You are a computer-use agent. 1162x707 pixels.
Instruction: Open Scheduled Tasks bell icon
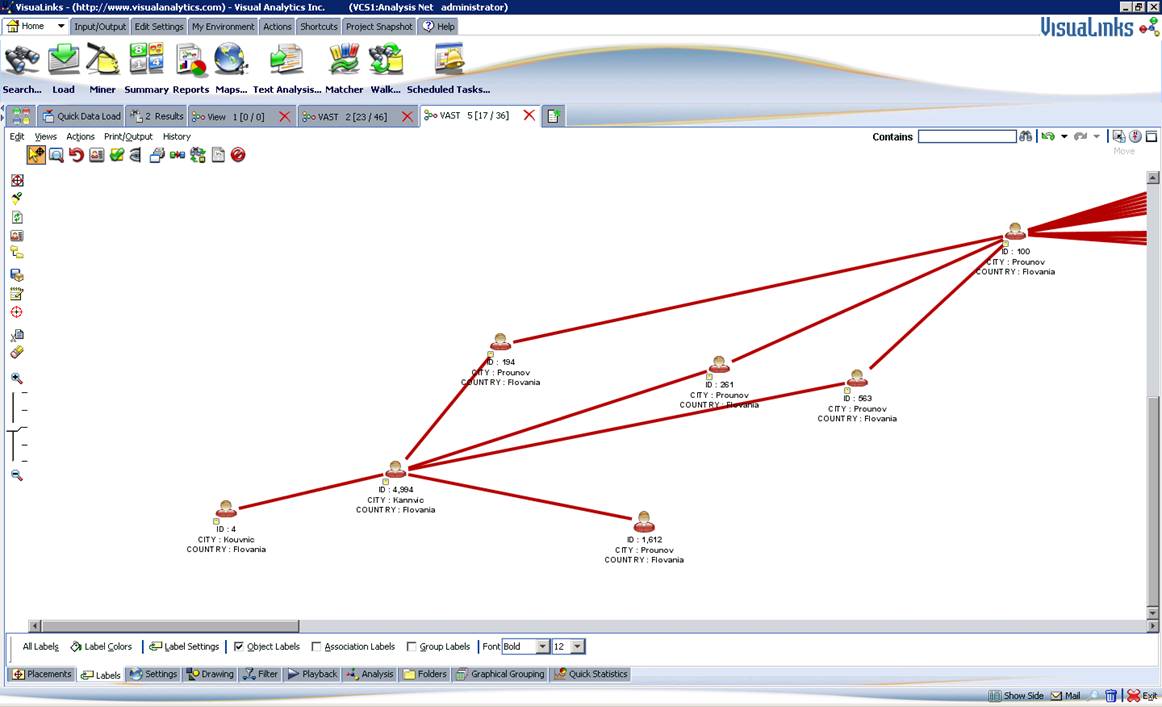tap(448, 59)
